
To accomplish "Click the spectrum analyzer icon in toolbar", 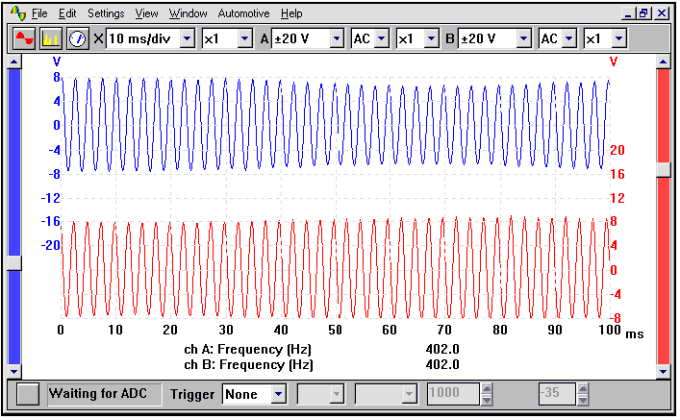I will tap(52, 39).
